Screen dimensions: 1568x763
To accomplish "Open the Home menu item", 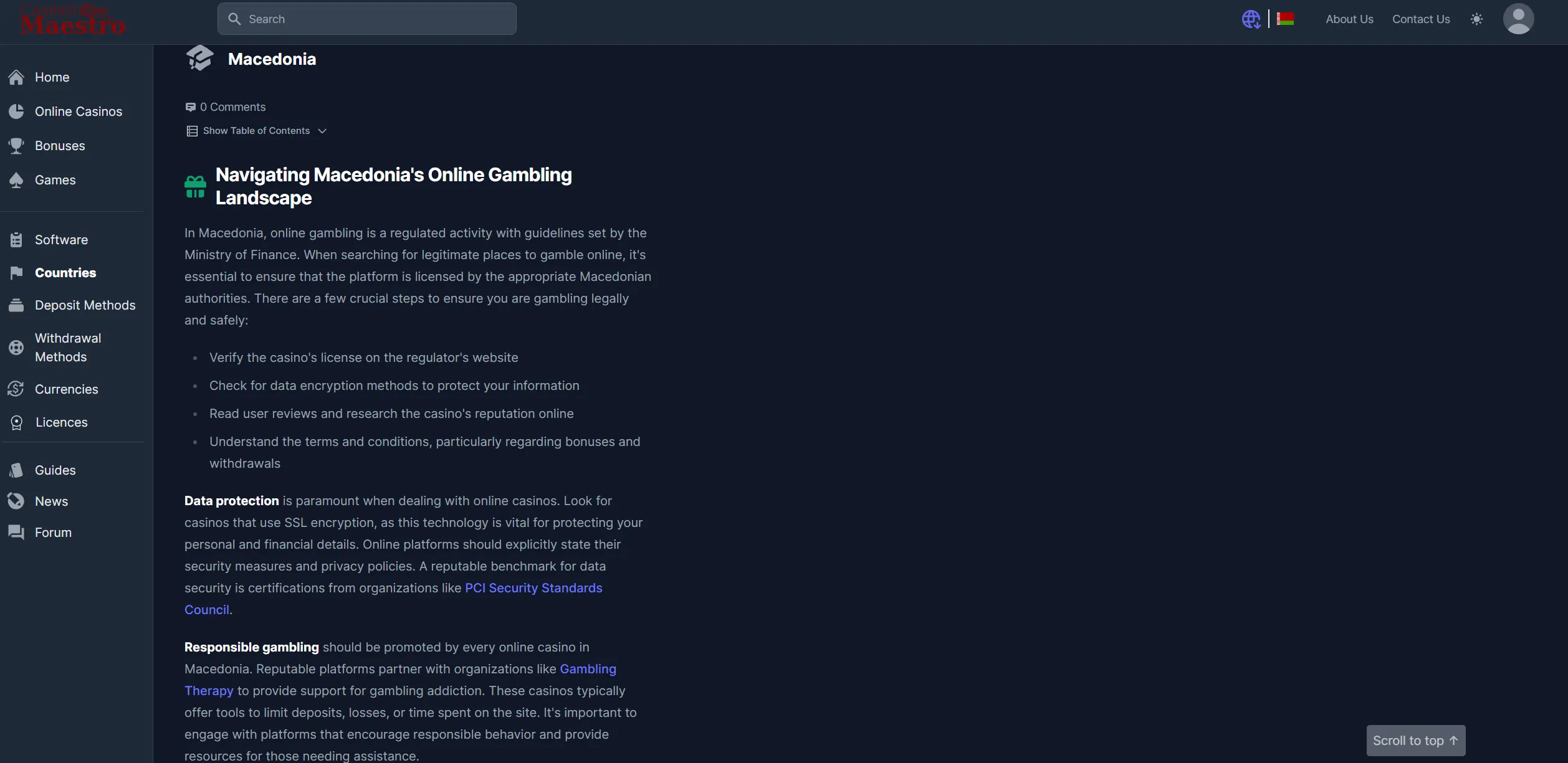I will click(52, 77).
